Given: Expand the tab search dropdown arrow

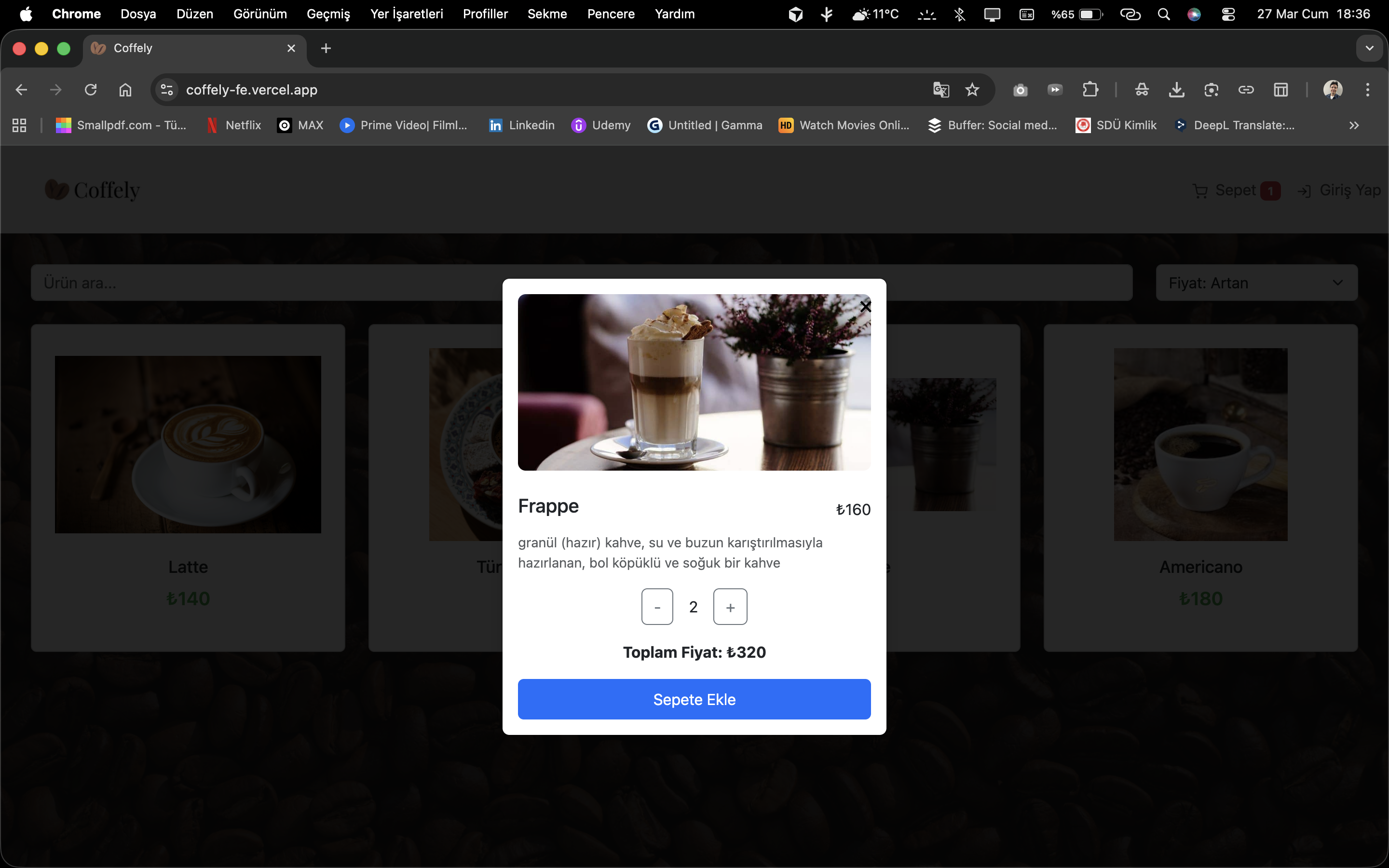Looking at the screenshot, I should (x=1370, y=49).
